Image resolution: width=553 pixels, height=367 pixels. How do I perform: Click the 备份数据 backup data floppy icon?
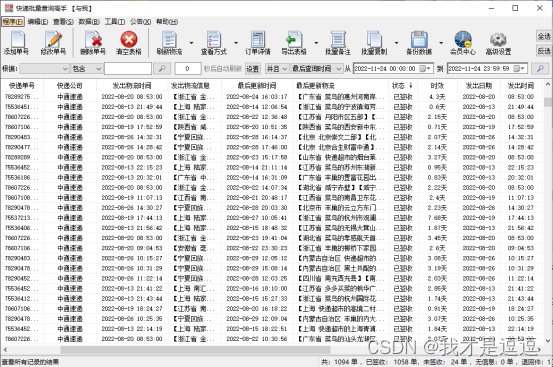(x=419, y=43)
